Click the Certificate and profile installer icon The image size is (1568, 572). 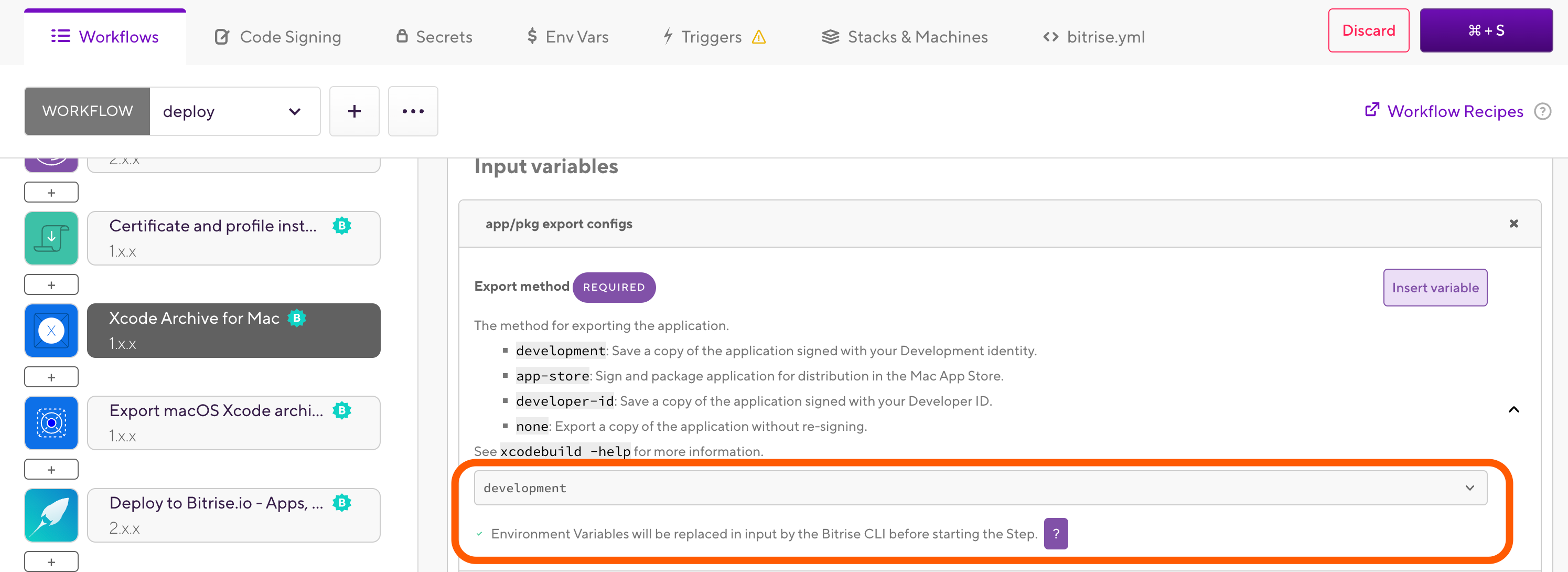coord(51,238)
